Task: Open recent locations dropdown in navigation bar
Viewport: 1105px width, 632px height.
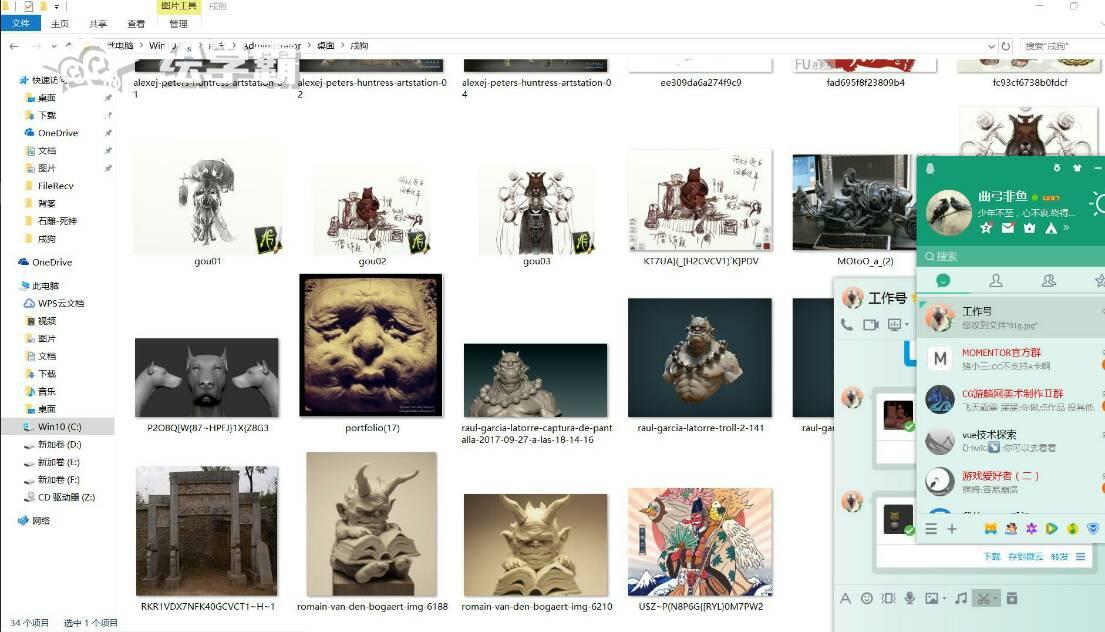Action: (x=54, y=47)
